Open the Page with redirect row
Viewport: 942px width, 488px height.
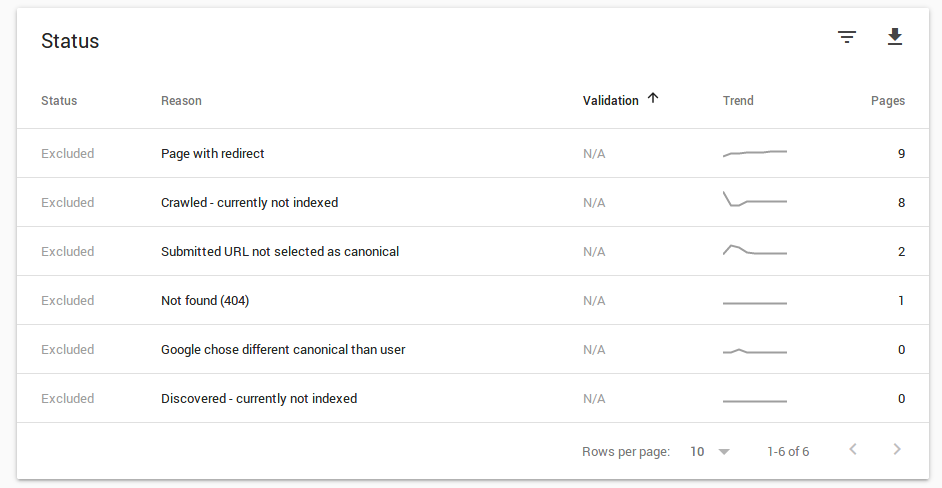tap(212, 154)
